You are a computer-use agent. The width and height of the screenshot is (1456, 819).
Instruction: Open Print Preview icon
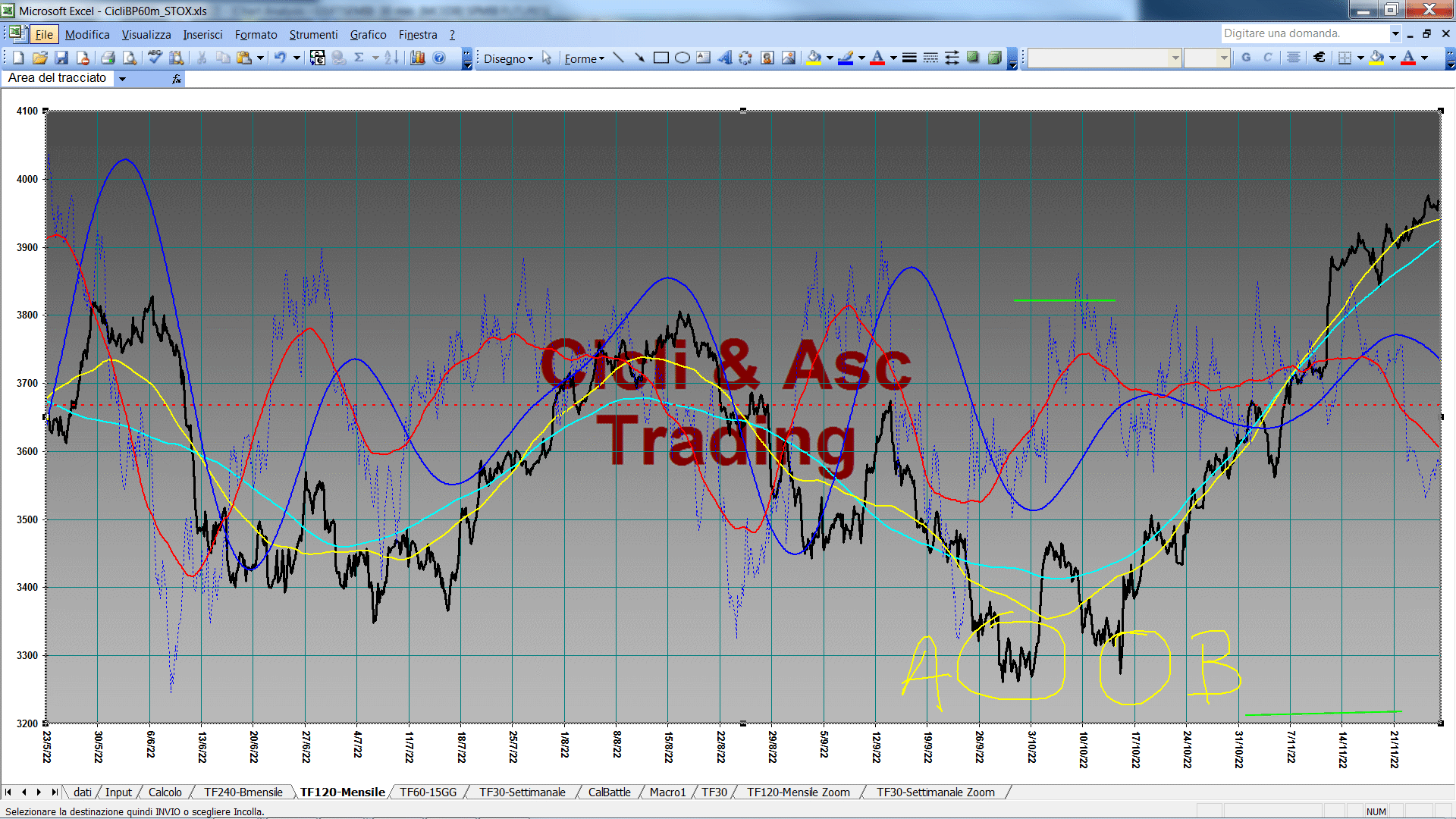click(130, 58)
